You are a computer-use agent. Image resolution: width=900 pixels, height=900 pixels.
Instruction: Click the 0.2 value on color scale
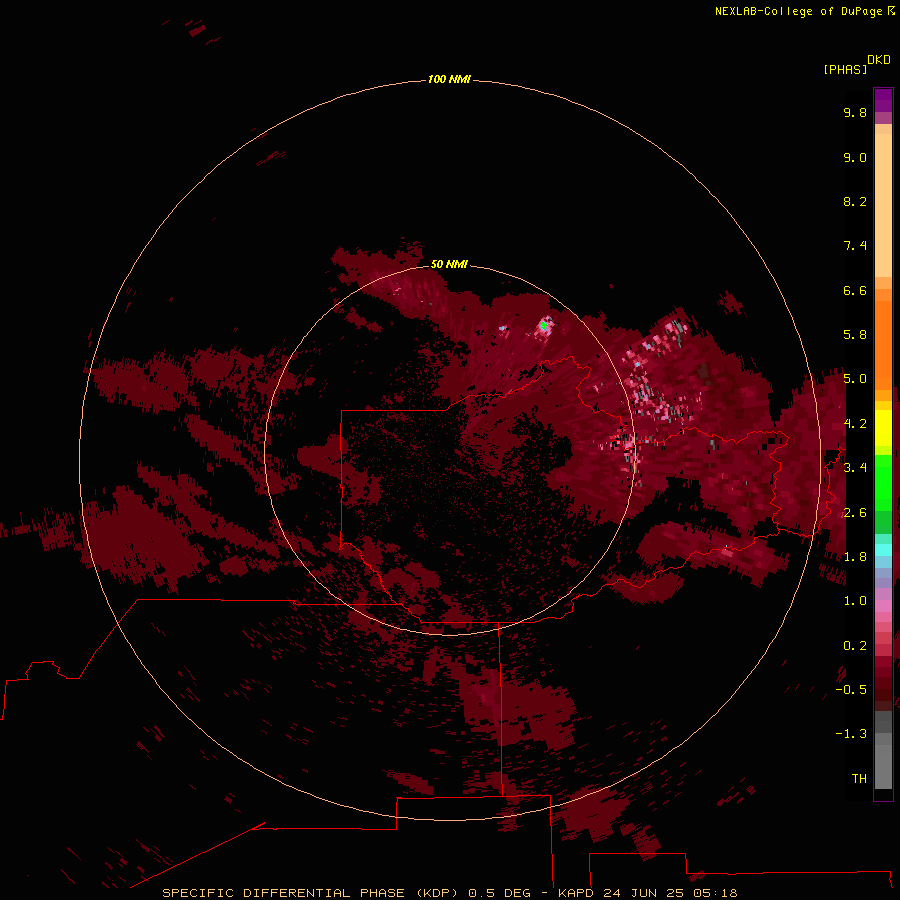855,646
